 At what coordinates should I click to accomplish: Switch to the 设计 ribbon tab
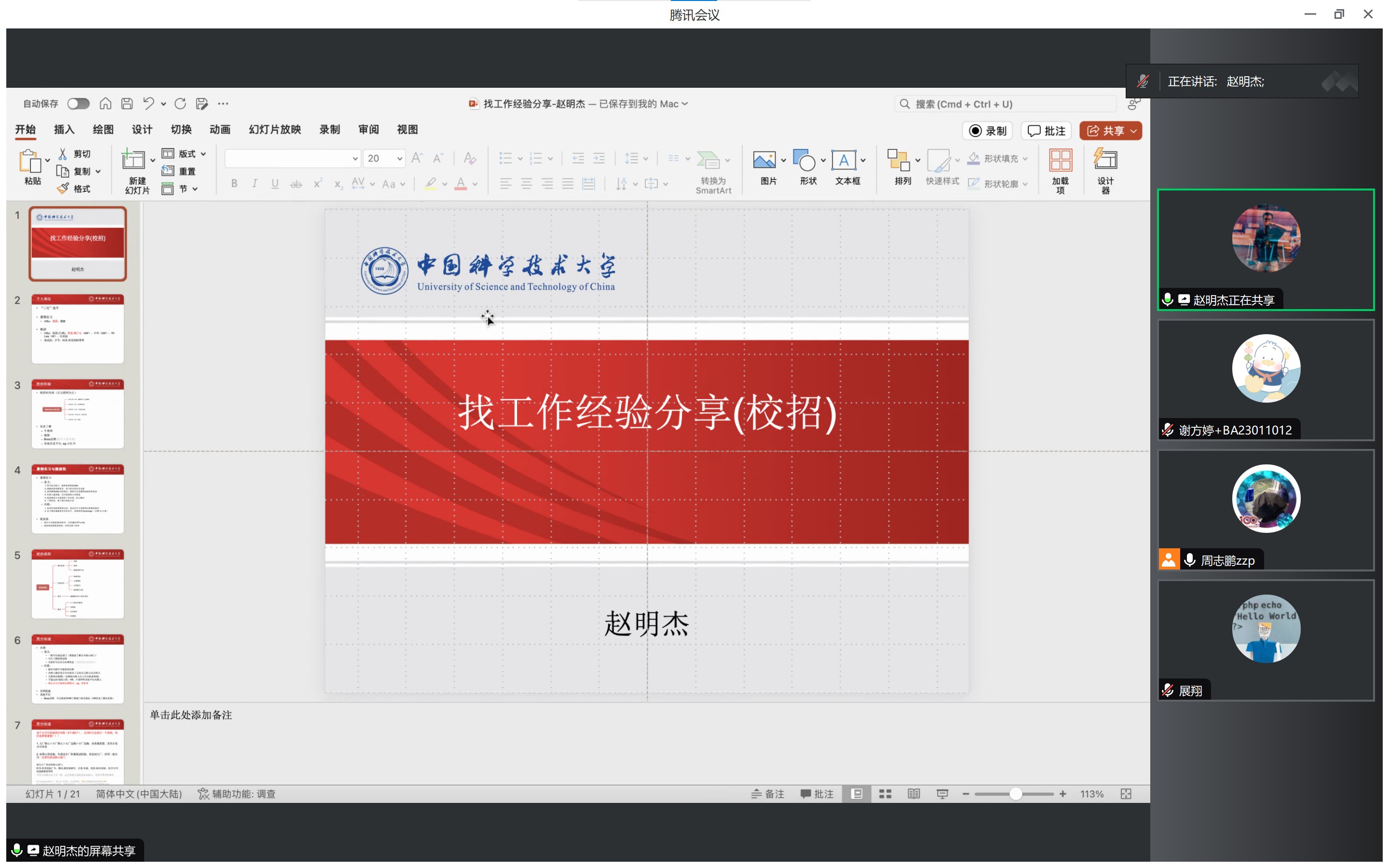click(x=142, y=129)
